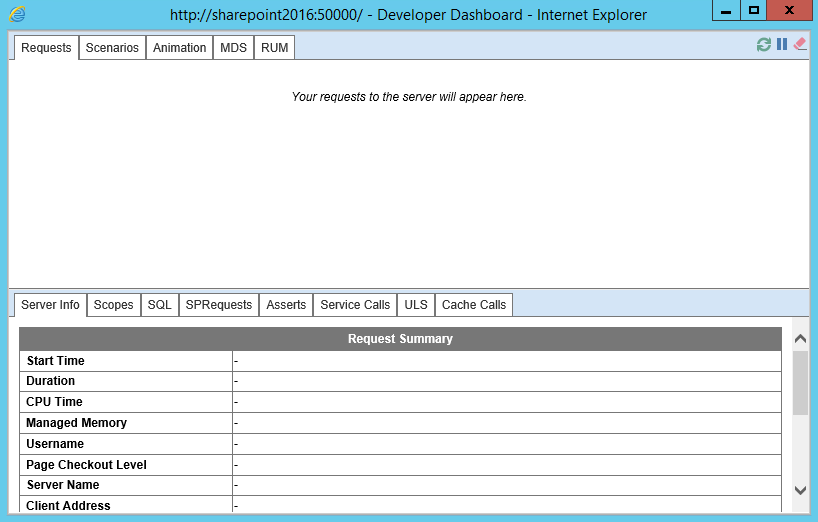Select the Server Name row label
This screenshot has width=818, height=522.
pos(63,485)
